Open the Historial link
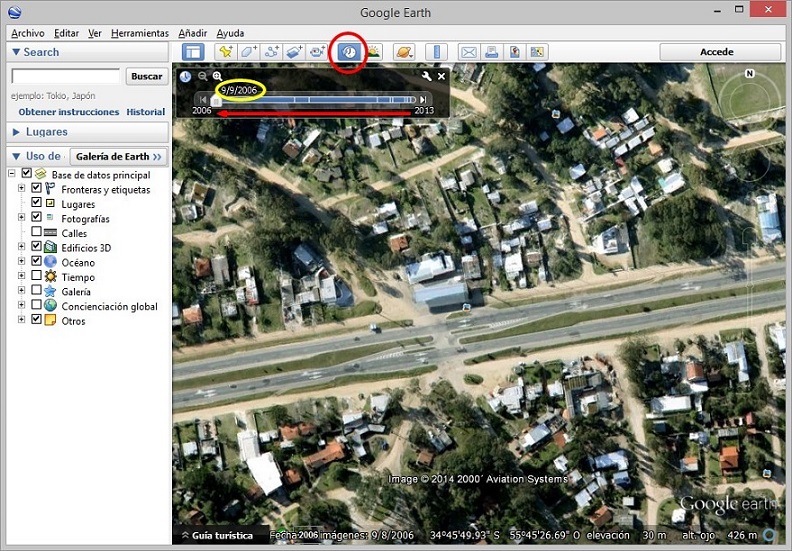Screen dimensions: 792x551 (145, 112)
